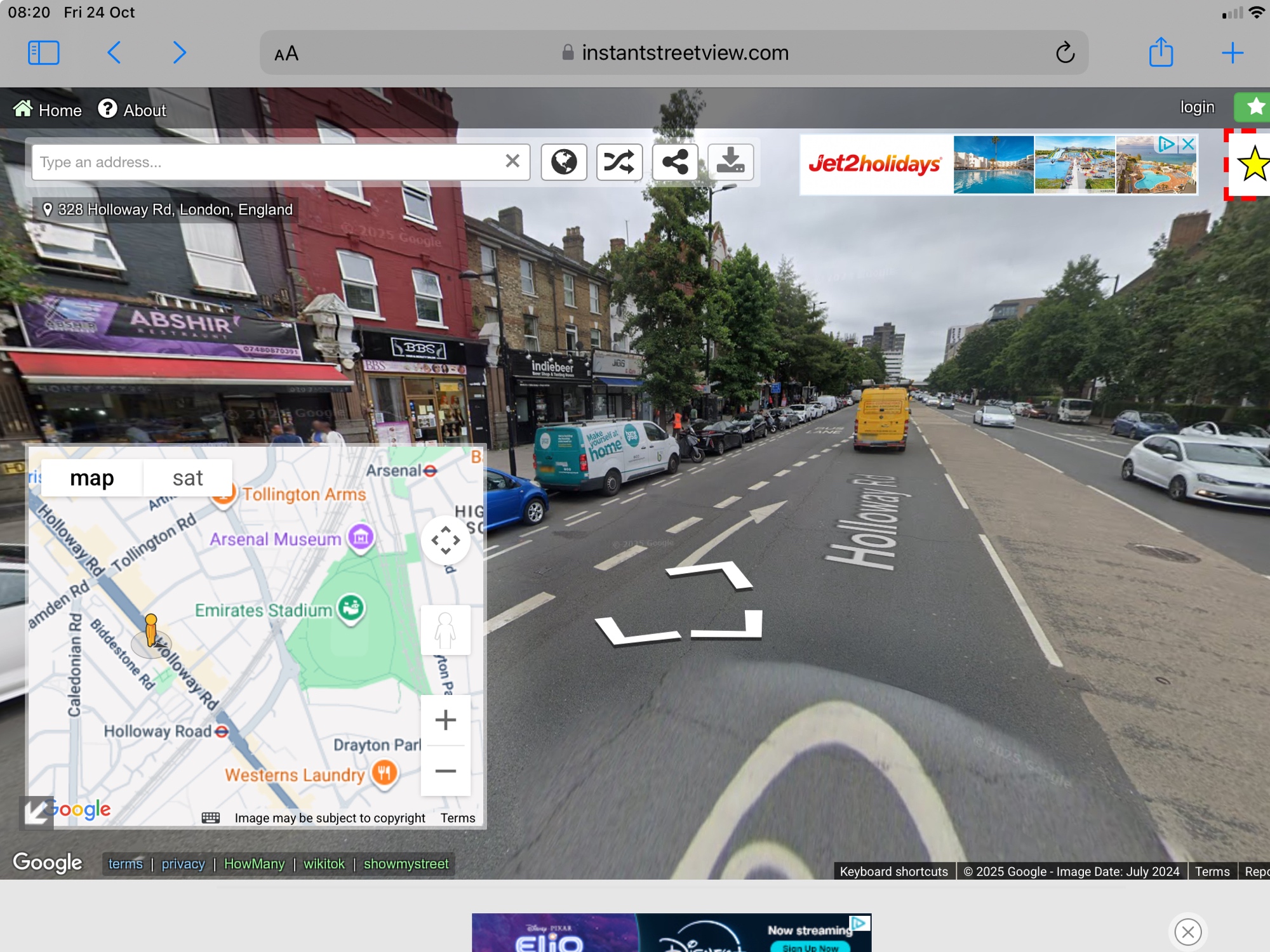Screen dimensions: 1270x952
Task: Click the yellow star favorite icon
Action: click(x=1252, y=164)
